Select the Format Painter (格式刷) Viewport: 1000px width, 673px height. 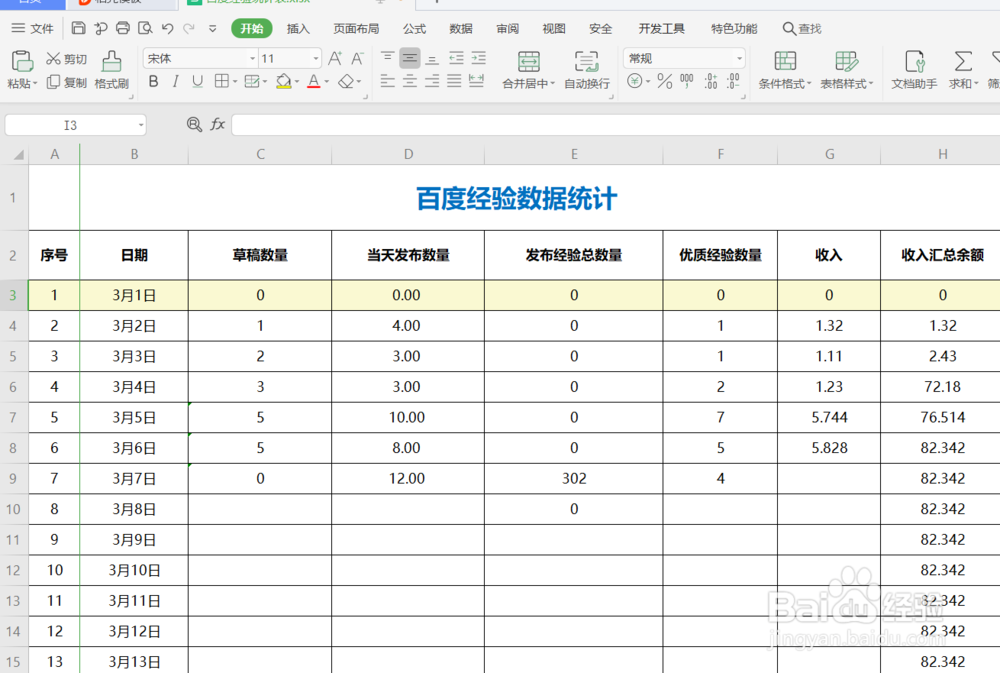click(112, 70)
